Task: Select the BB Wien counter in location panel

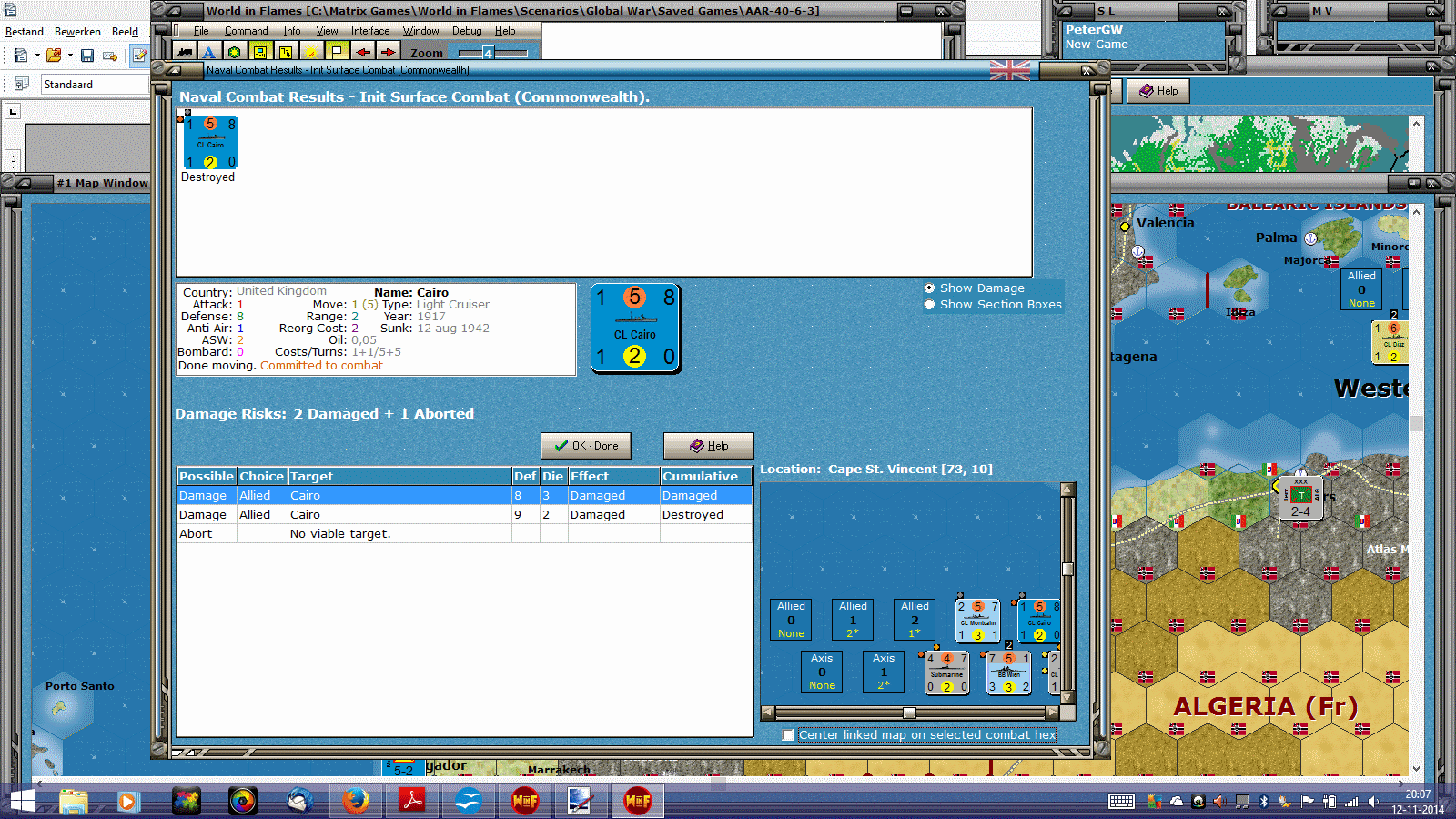Action: [1008, 672]
